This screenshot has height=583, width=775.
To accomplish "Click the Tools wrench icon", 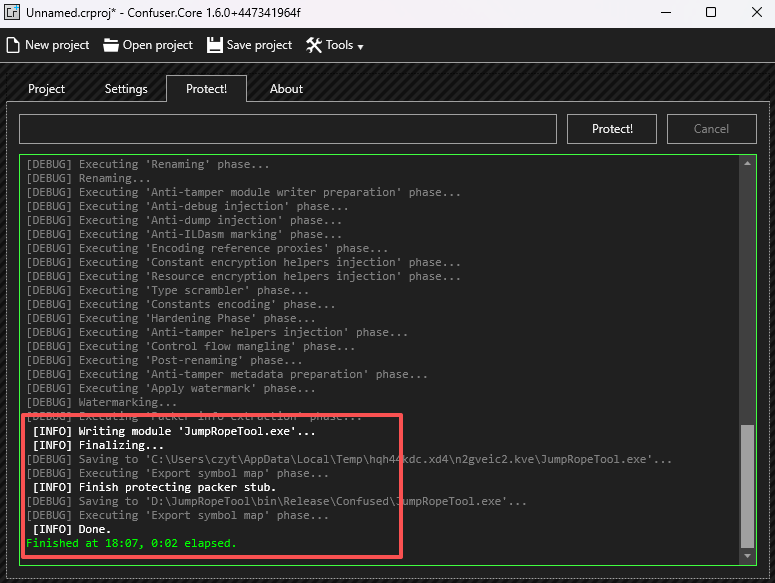I will pyautogui.click(x=313, y=45).
